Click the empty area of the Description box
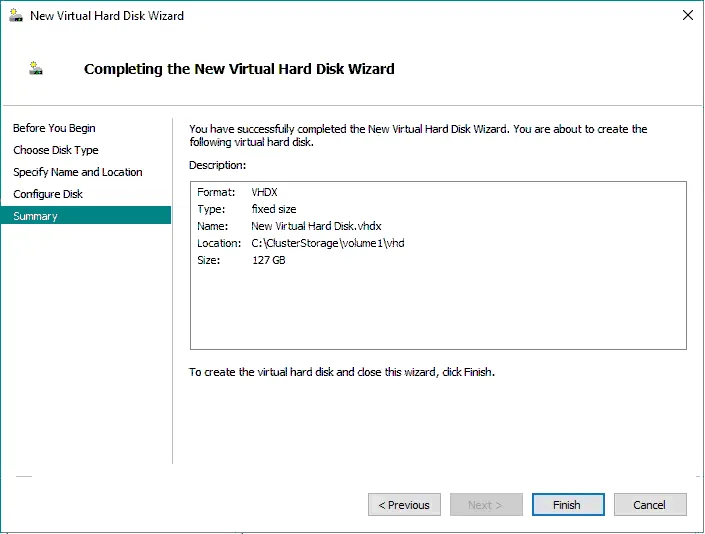This screenshot has height=534, width=705. pyautogui.click(x=437, y=310)
